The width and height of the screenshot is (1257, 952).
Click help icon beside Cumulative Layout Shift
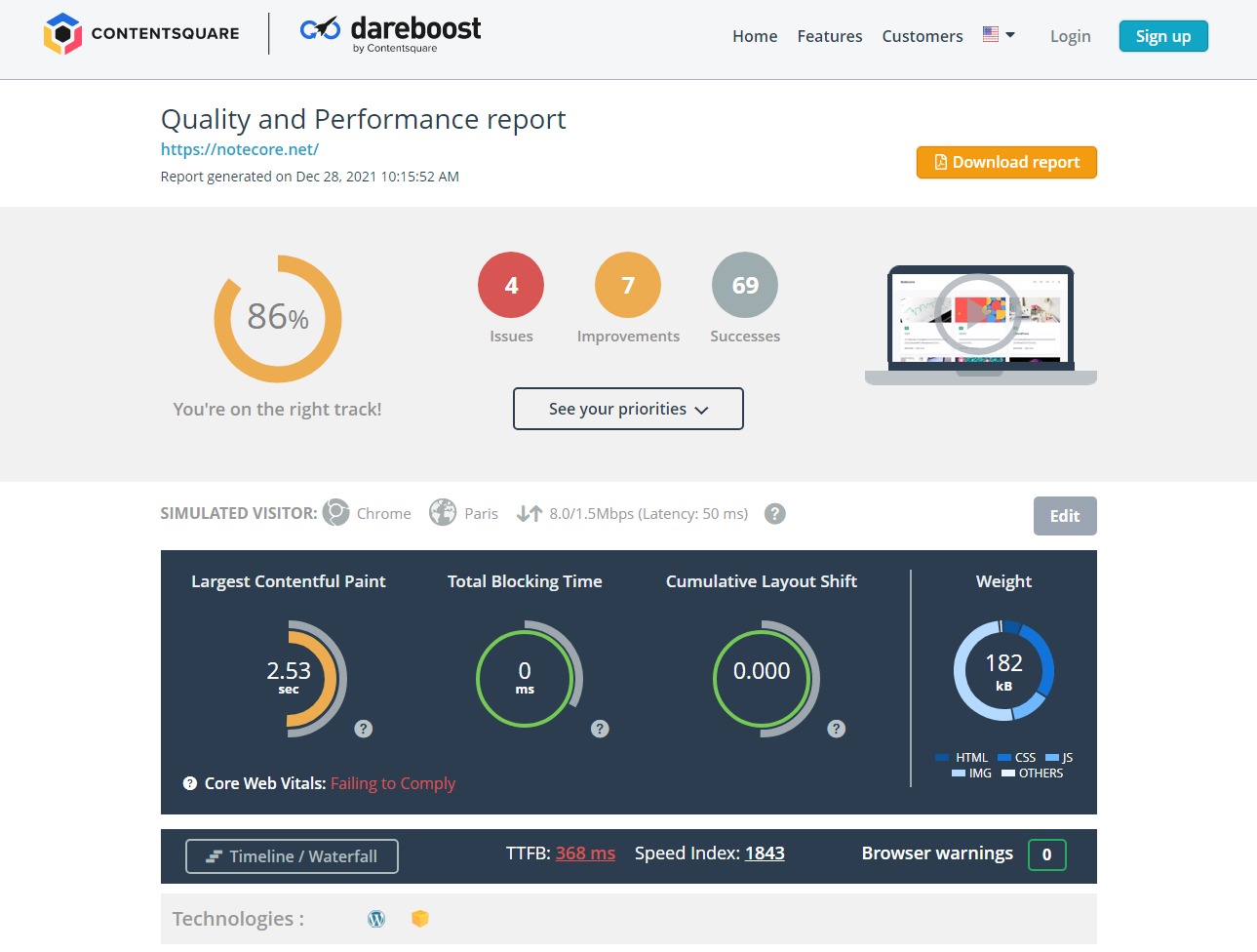tap(837, 729)
